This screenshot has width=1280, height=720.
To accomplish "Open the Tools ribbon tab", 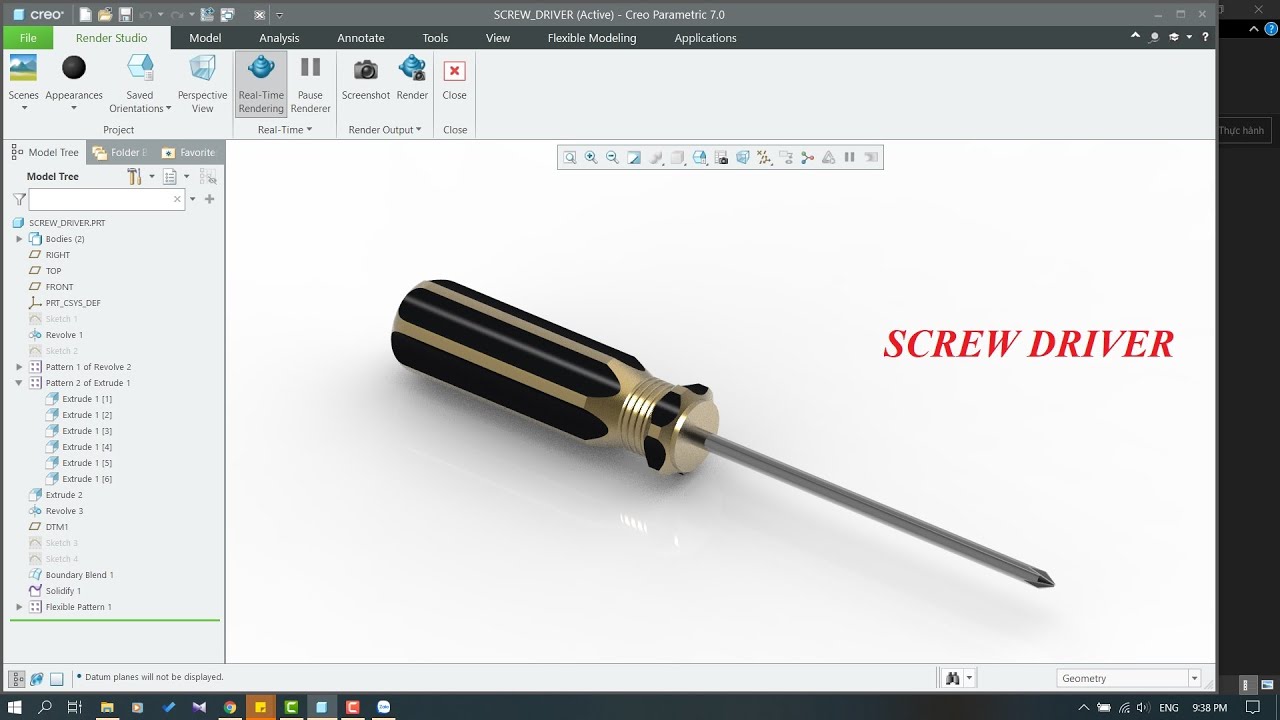I will pos(435,38).
